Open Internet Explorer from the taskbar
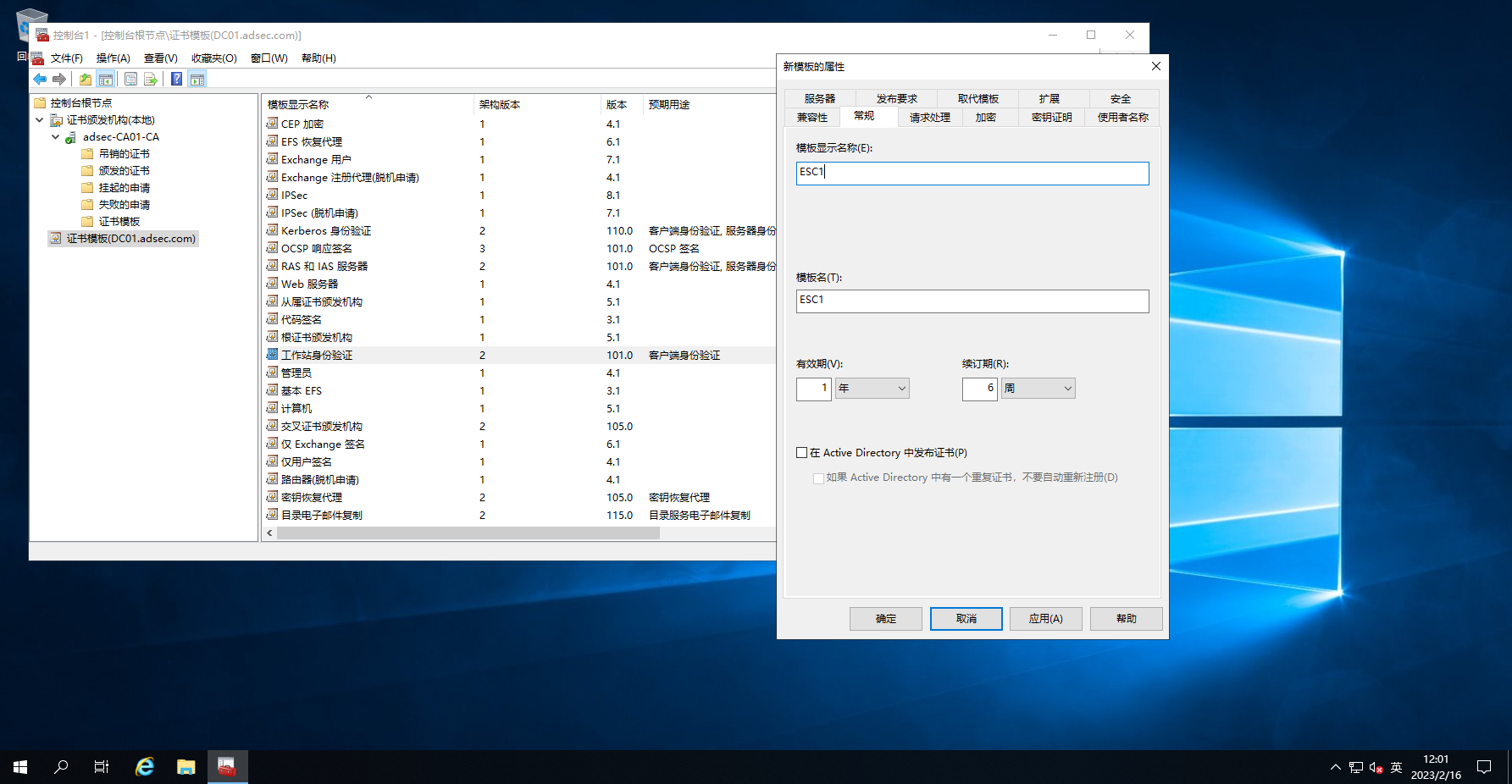The width and height of the screenshot is (1512, 784). click(145, 767)
